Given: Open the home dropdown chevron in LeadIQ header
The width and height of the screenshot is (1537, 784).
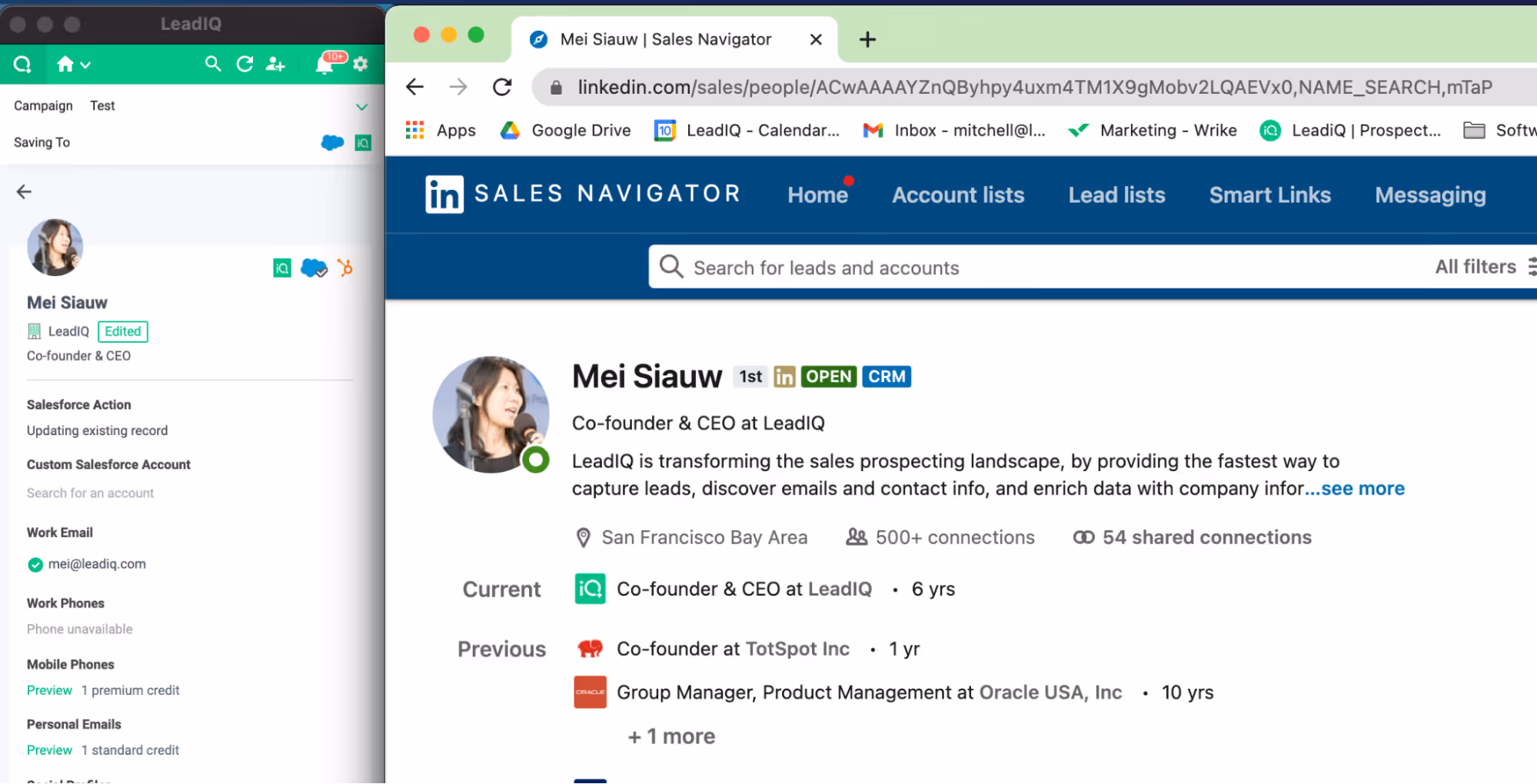Looking at the screenshot, I should click(86, 65).
